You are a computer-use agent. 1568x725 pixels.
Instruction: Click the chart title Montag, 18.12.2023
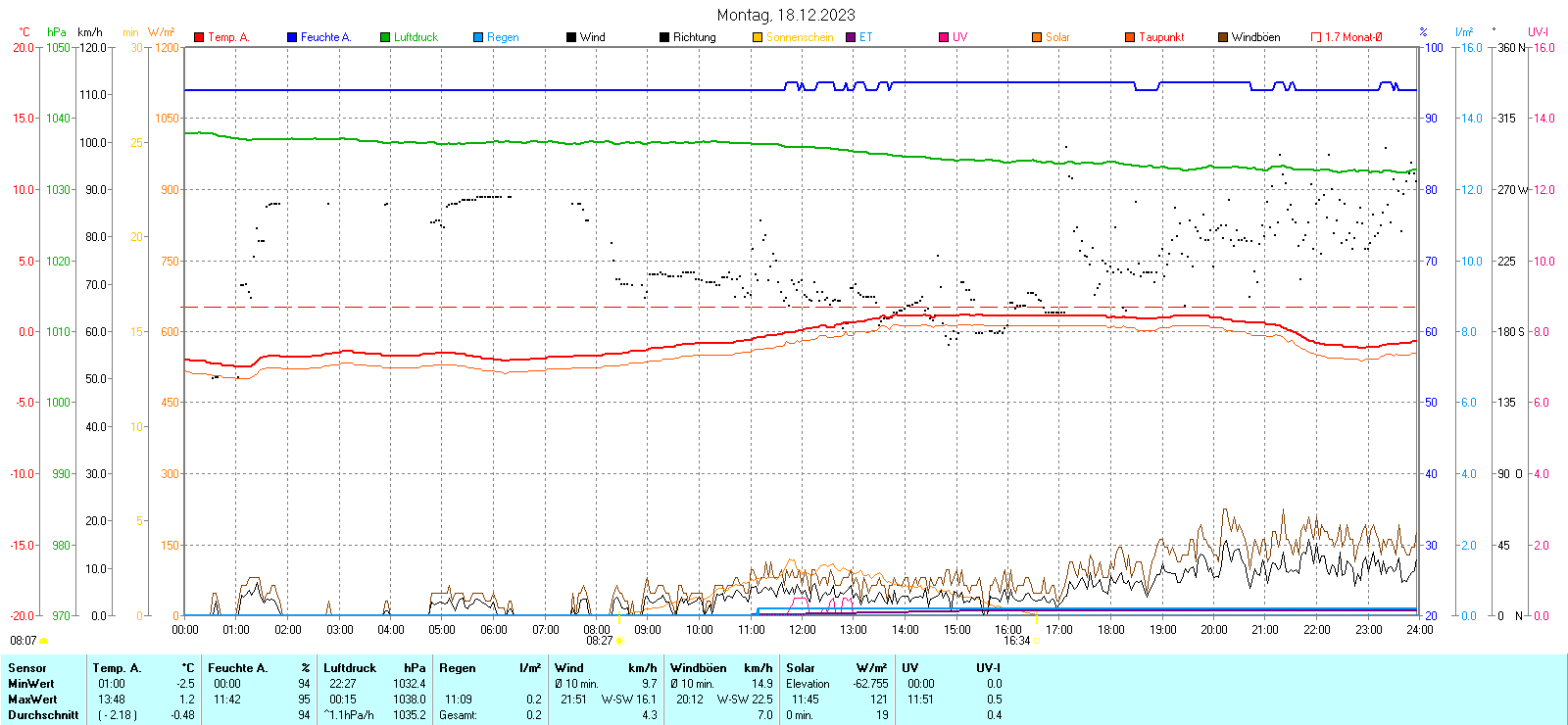coord(785,15)
